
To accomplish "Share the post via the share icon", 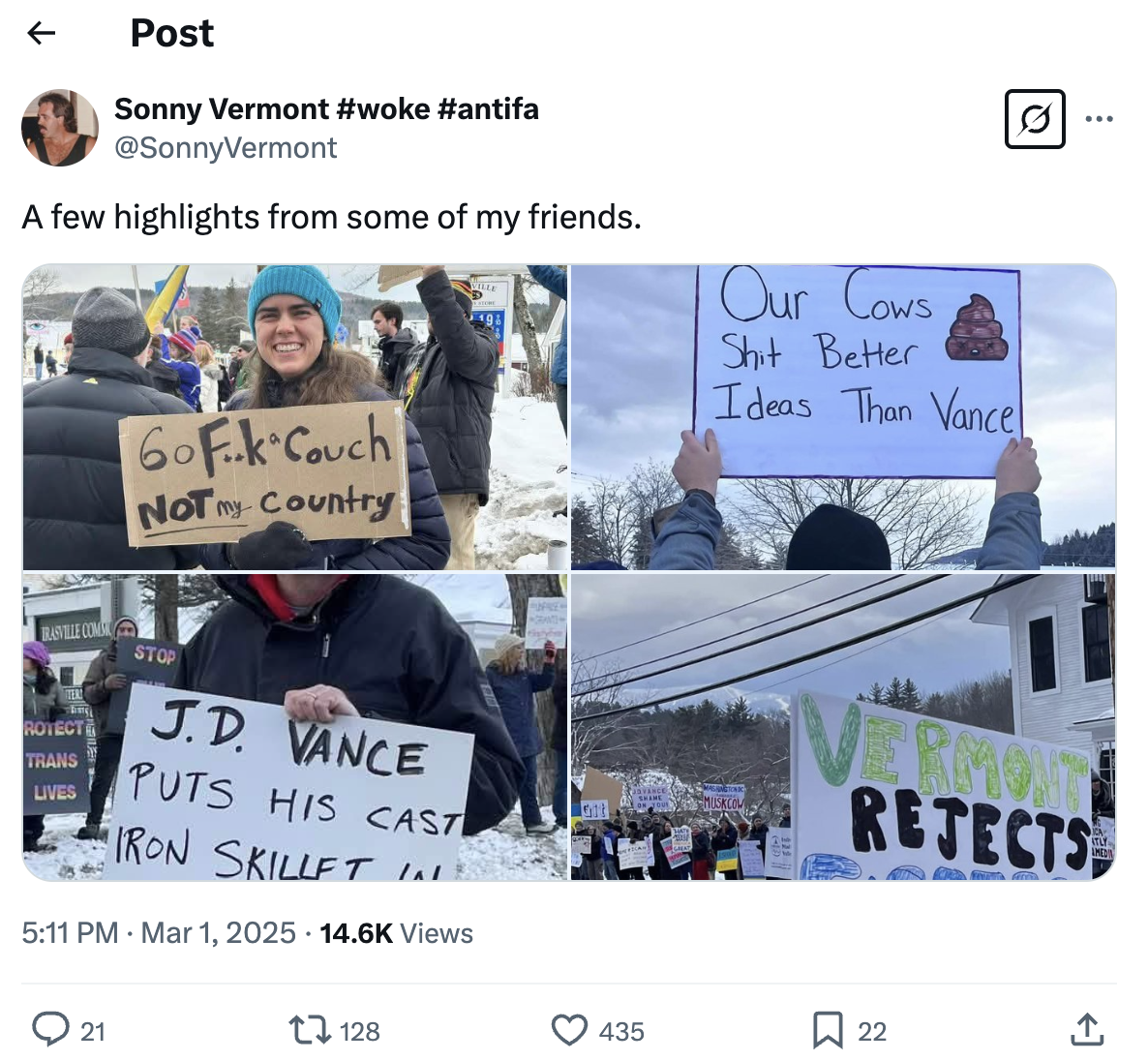I will click(1087, 1031).
